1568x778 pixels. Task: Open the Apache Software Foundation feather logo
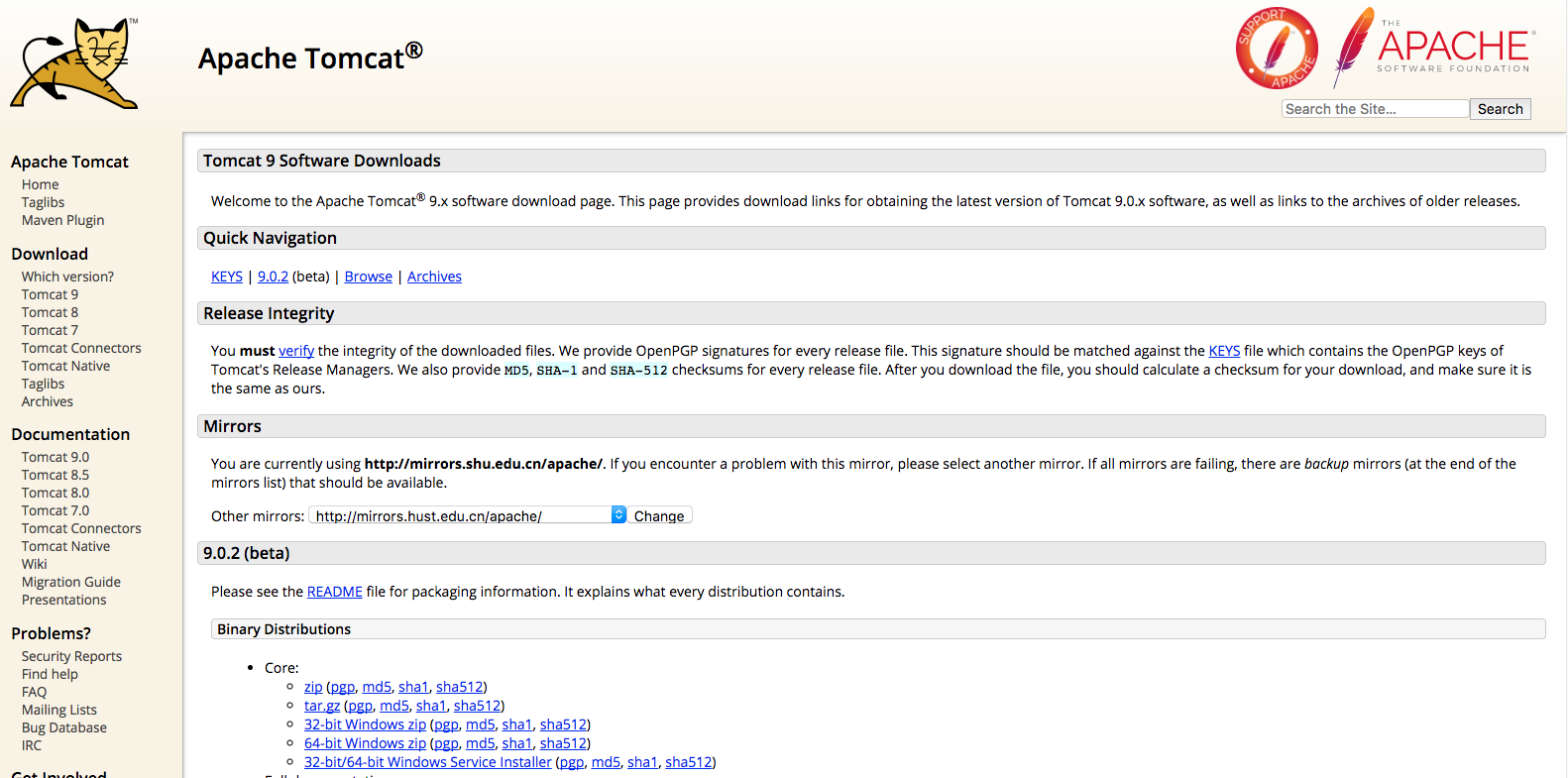(1433, 46)
